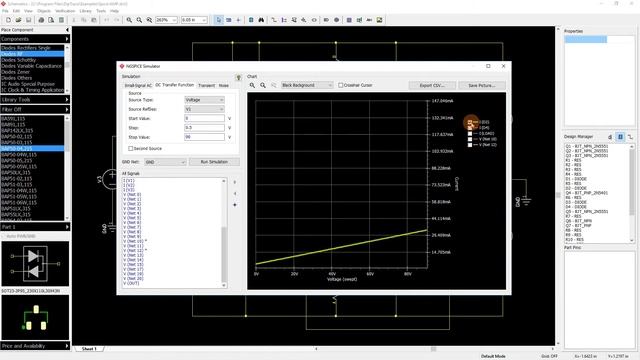Toggle the fifth chart legend checkbox

pos(470,145)
